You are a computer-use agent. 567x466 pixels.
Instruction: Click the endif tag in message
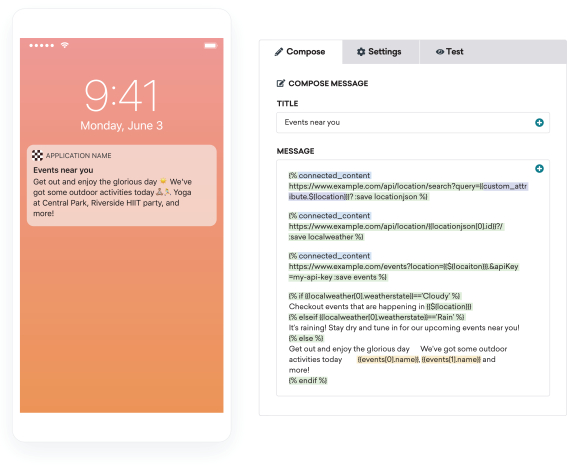click(308, 380)
